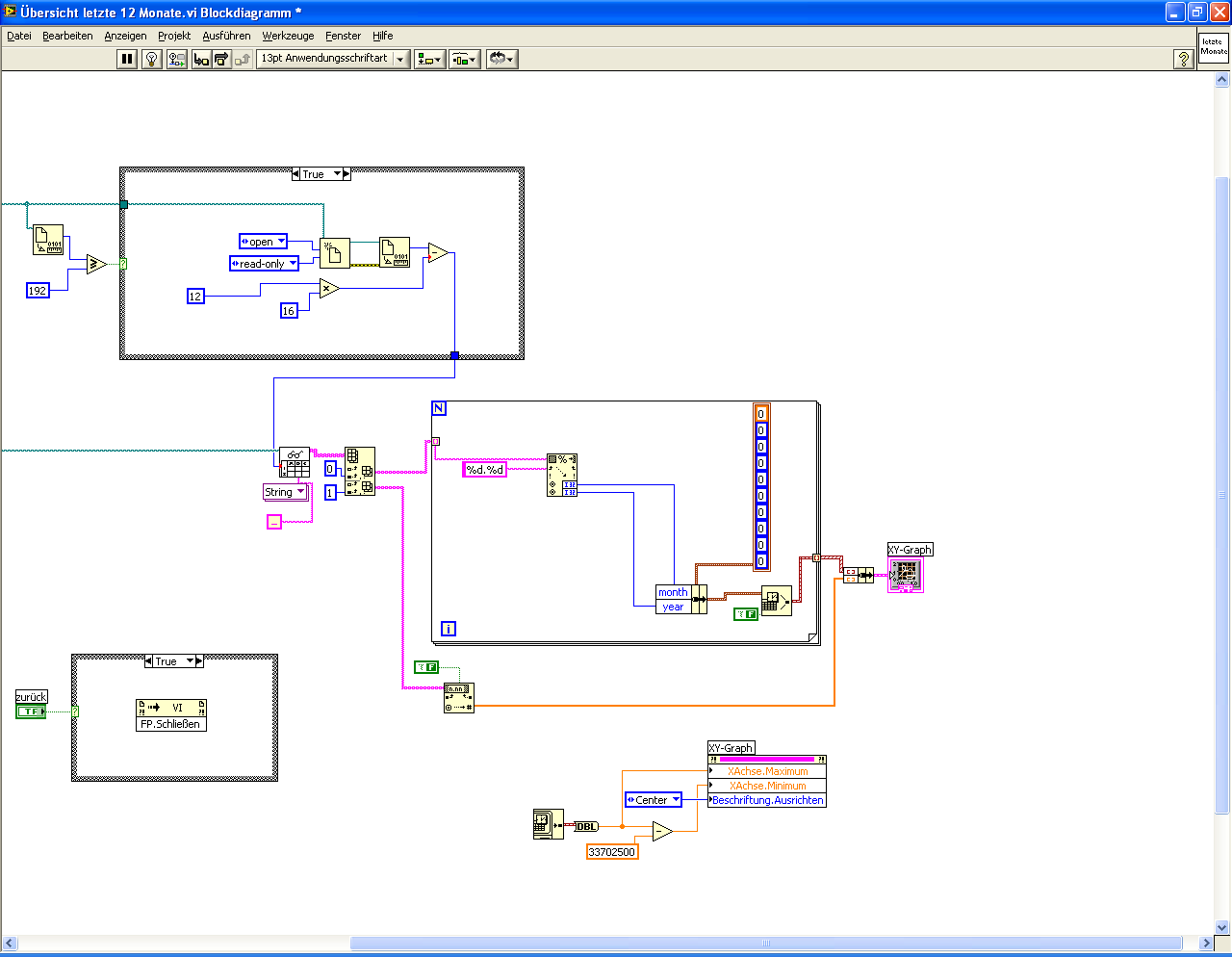Click the Step Out toolbar button

pyautogui.click(x=243, y=59)
